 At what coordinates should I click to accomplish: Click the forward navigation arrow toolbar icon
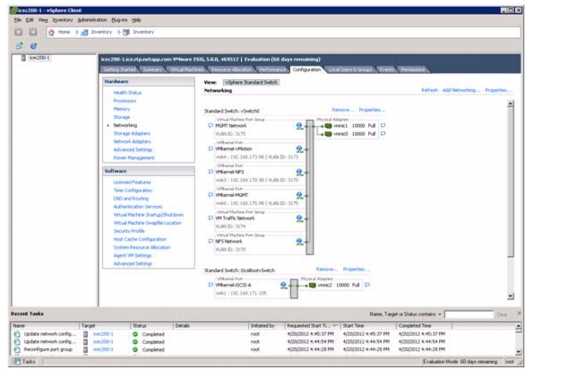coord(33,32)
